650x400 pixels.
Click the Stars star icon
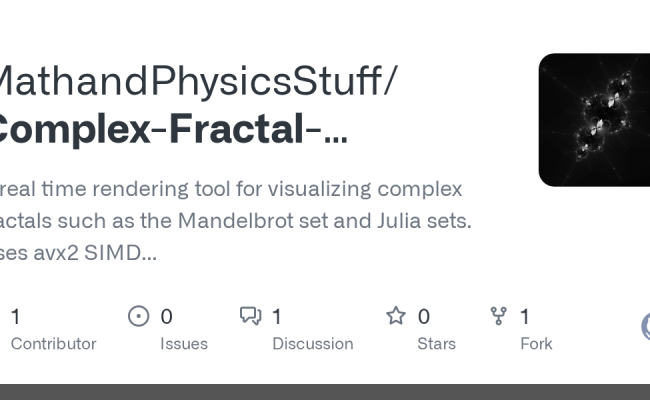[396, 315]
